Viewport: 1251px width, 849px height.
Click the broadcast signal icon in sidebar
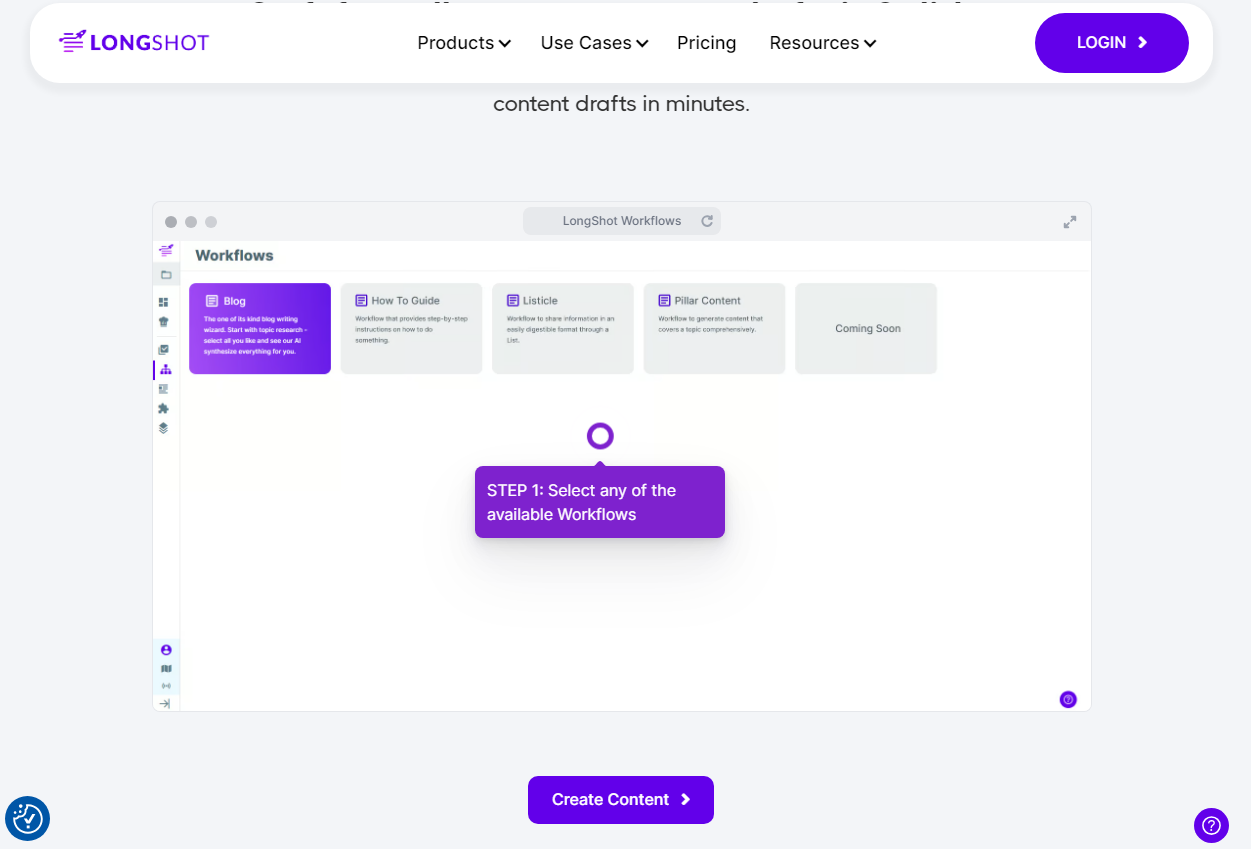click(x=166, y=686)
